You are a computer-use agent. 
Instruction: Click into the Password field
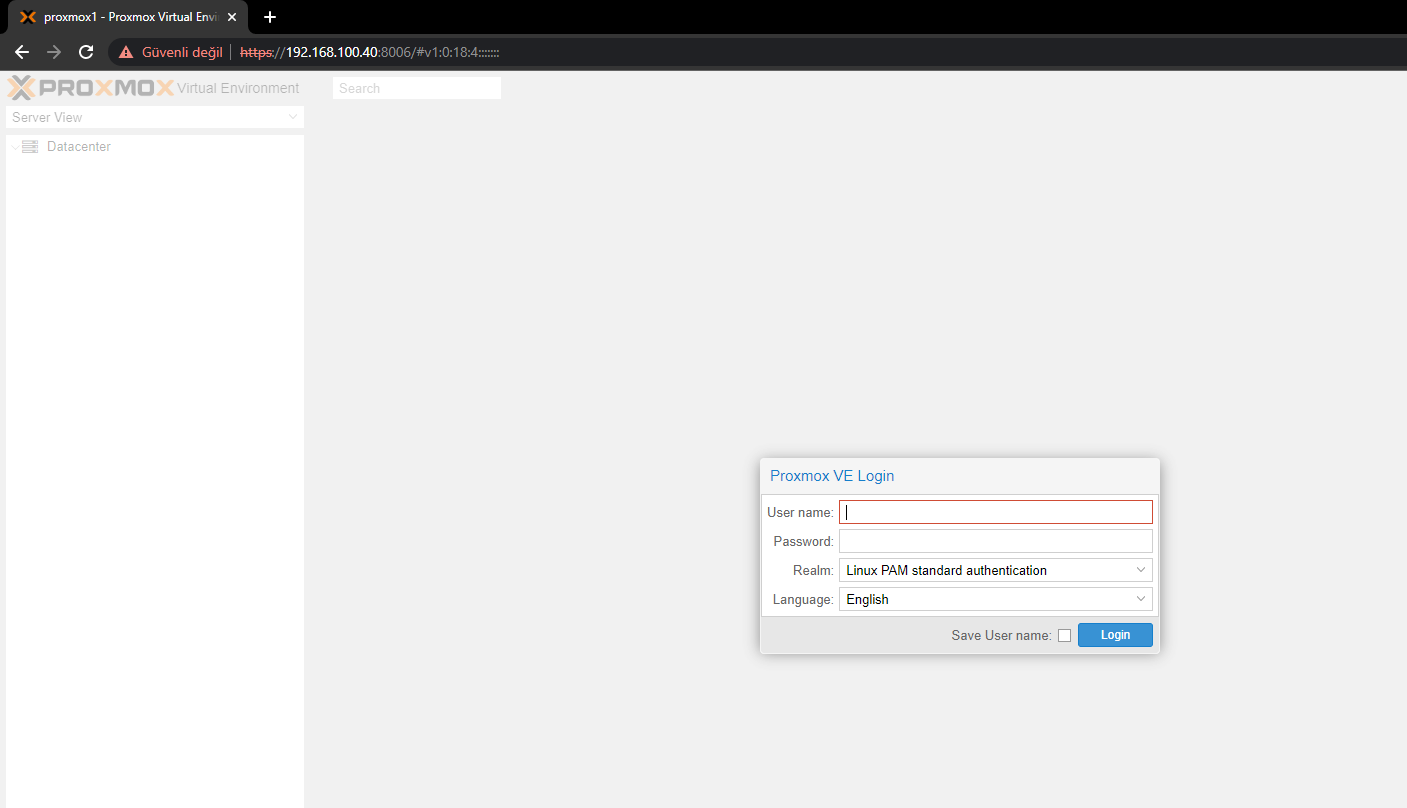pos(995,541)
